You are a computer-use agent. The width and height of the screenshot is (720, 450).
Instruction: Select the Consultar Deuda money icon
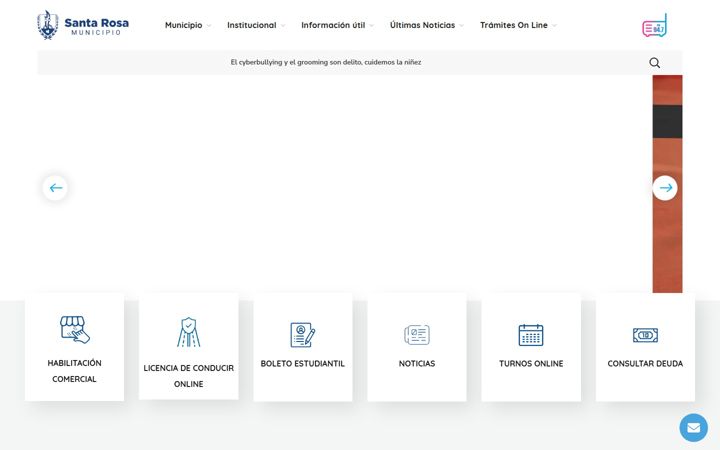(645, 335)
